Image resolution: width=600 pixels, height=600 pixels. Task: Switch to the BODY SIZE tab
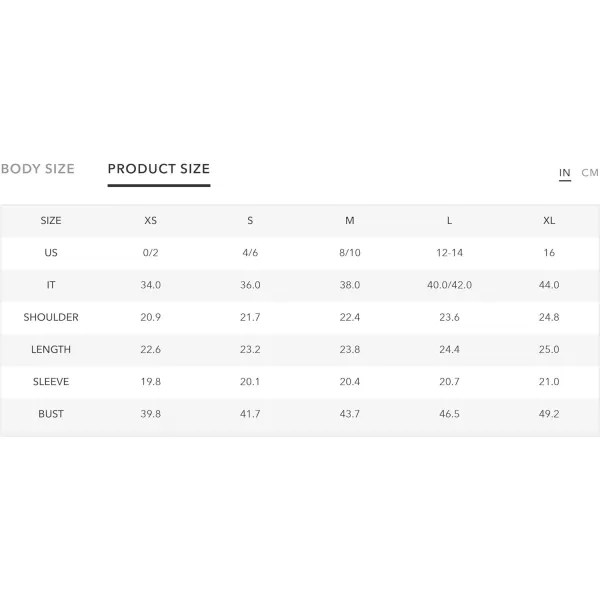click(38, 169)
